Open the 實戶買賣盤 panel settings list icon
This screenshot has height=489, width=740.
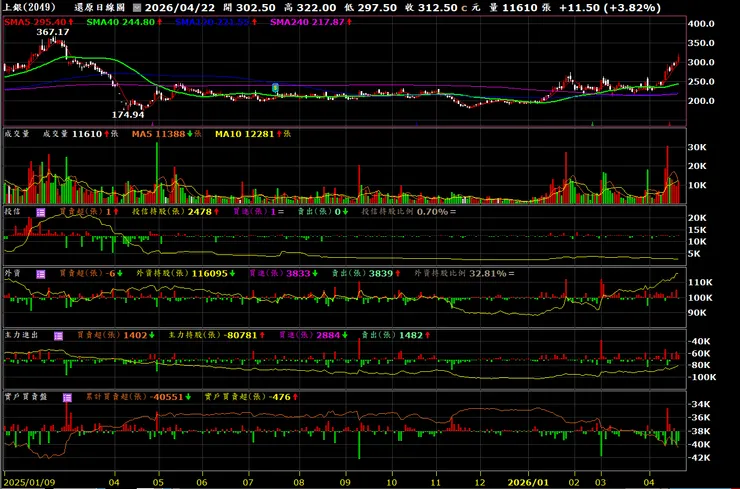click(x=67, y=397)
